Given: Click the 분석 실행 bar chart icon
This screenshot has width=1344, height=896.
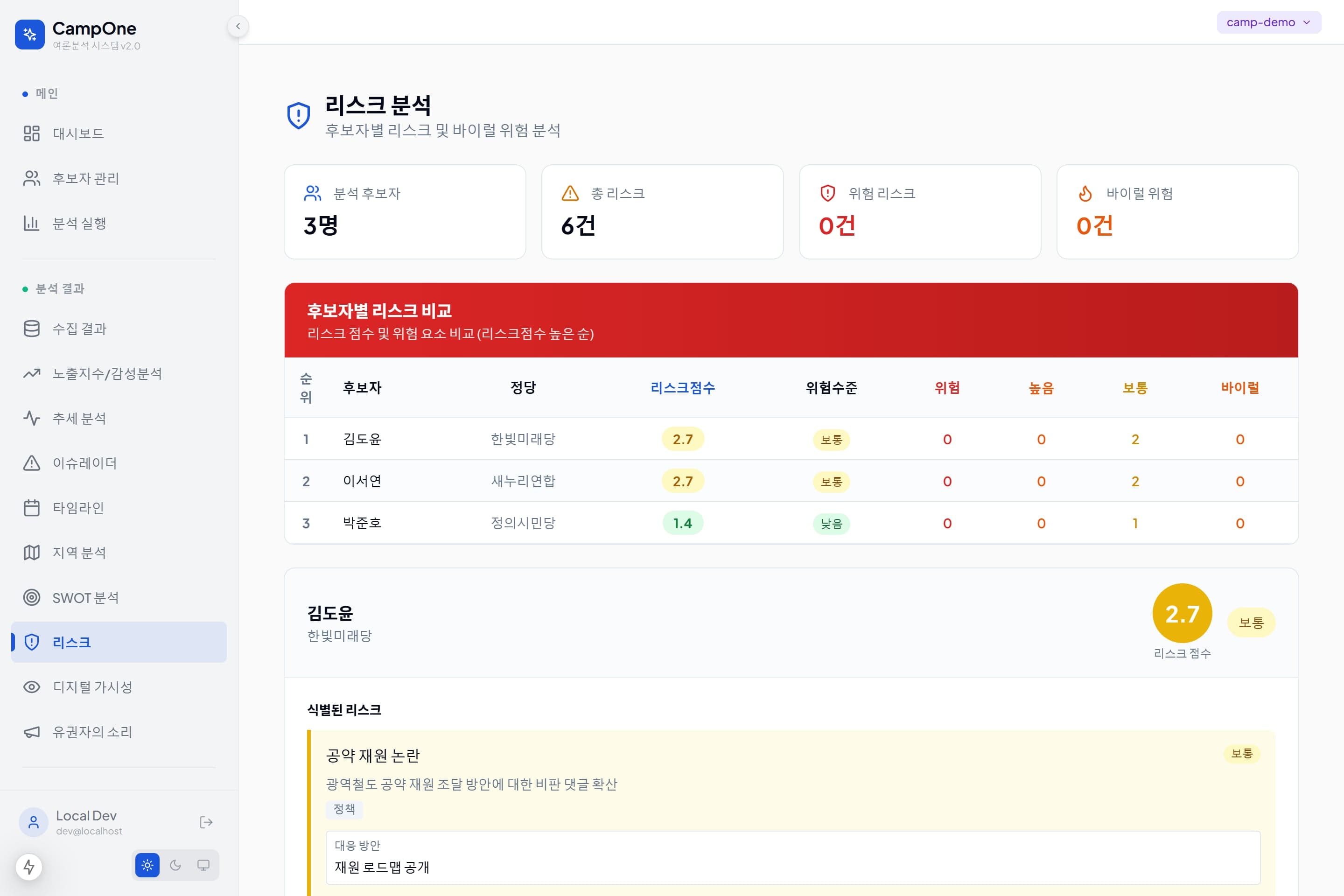Looking at the screenshot, I should click(x=31, y=223).
